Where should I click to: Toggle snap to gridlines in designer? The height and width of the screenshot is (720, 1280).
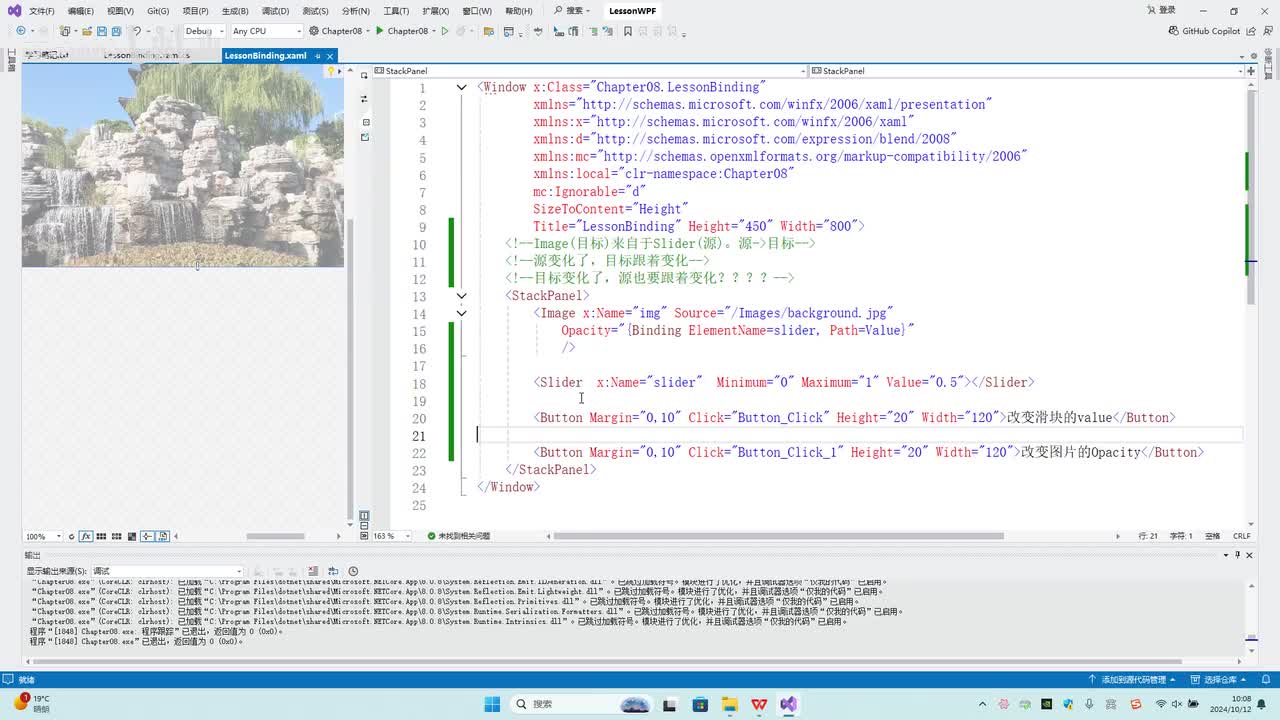click(117, 536)
